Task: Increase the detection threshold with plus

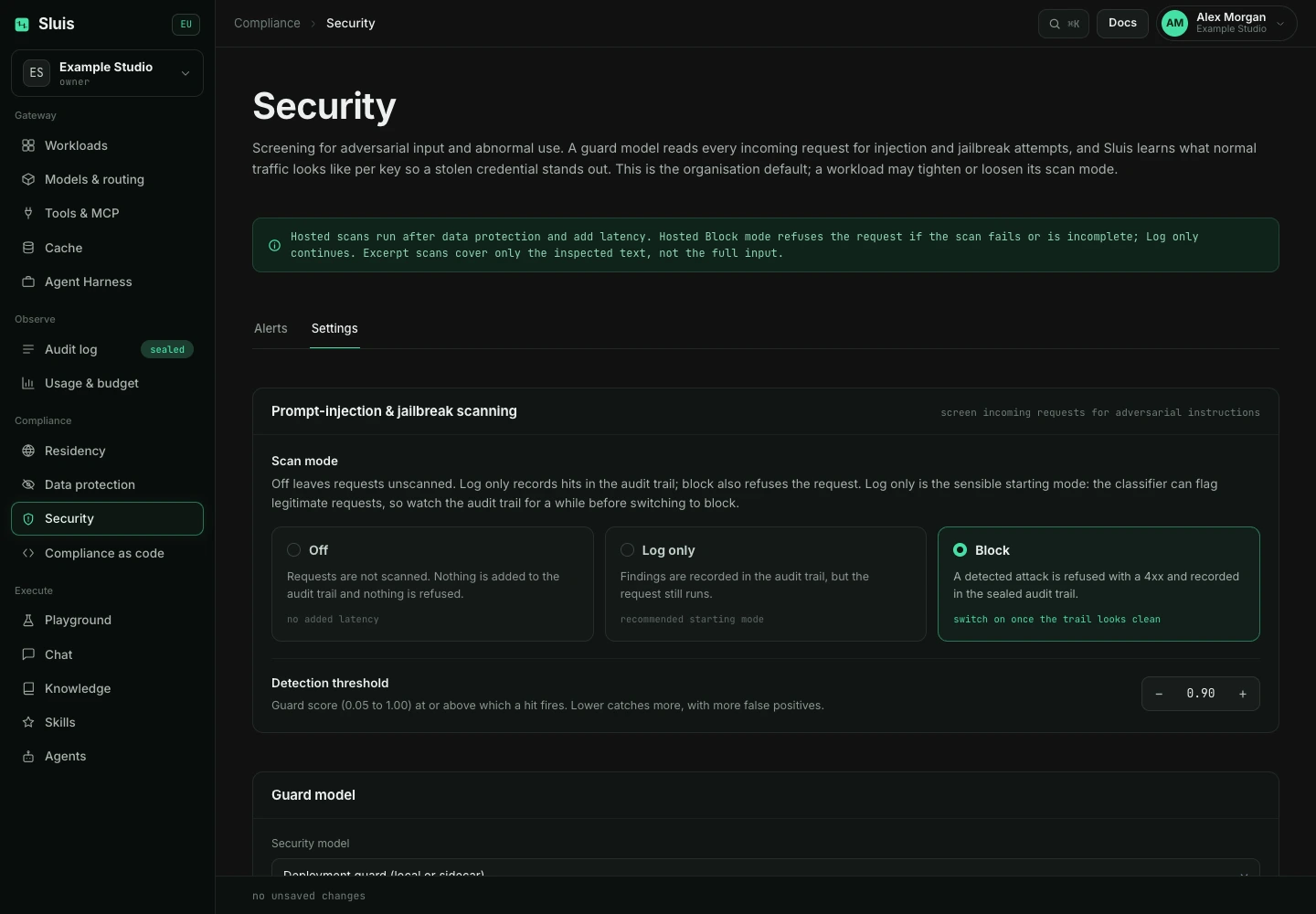Action: [1243, 694]
